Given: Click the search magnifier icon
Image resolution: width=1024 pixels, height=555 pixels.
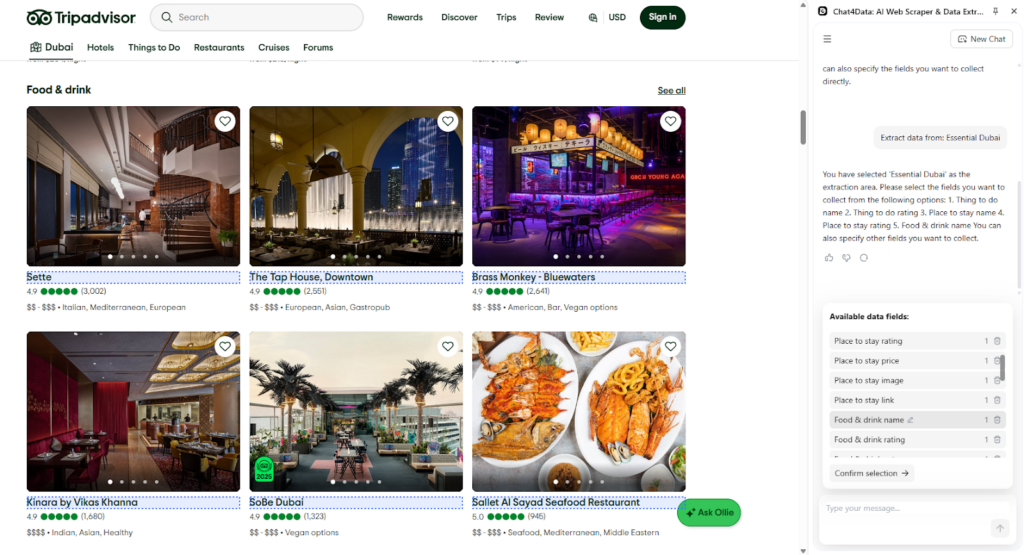Looking at the screenshot, I should click(167, 18).
